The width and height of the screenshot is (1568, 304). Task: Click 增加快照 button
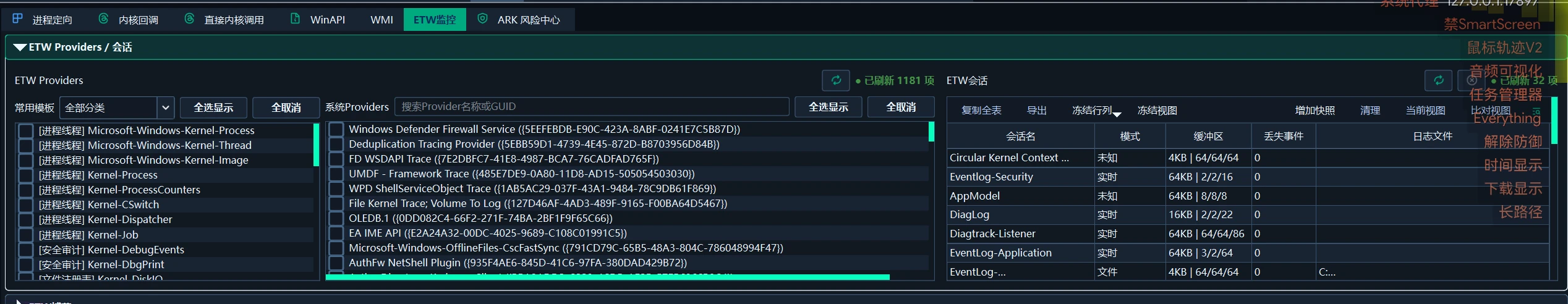(x=1315, y=111)
